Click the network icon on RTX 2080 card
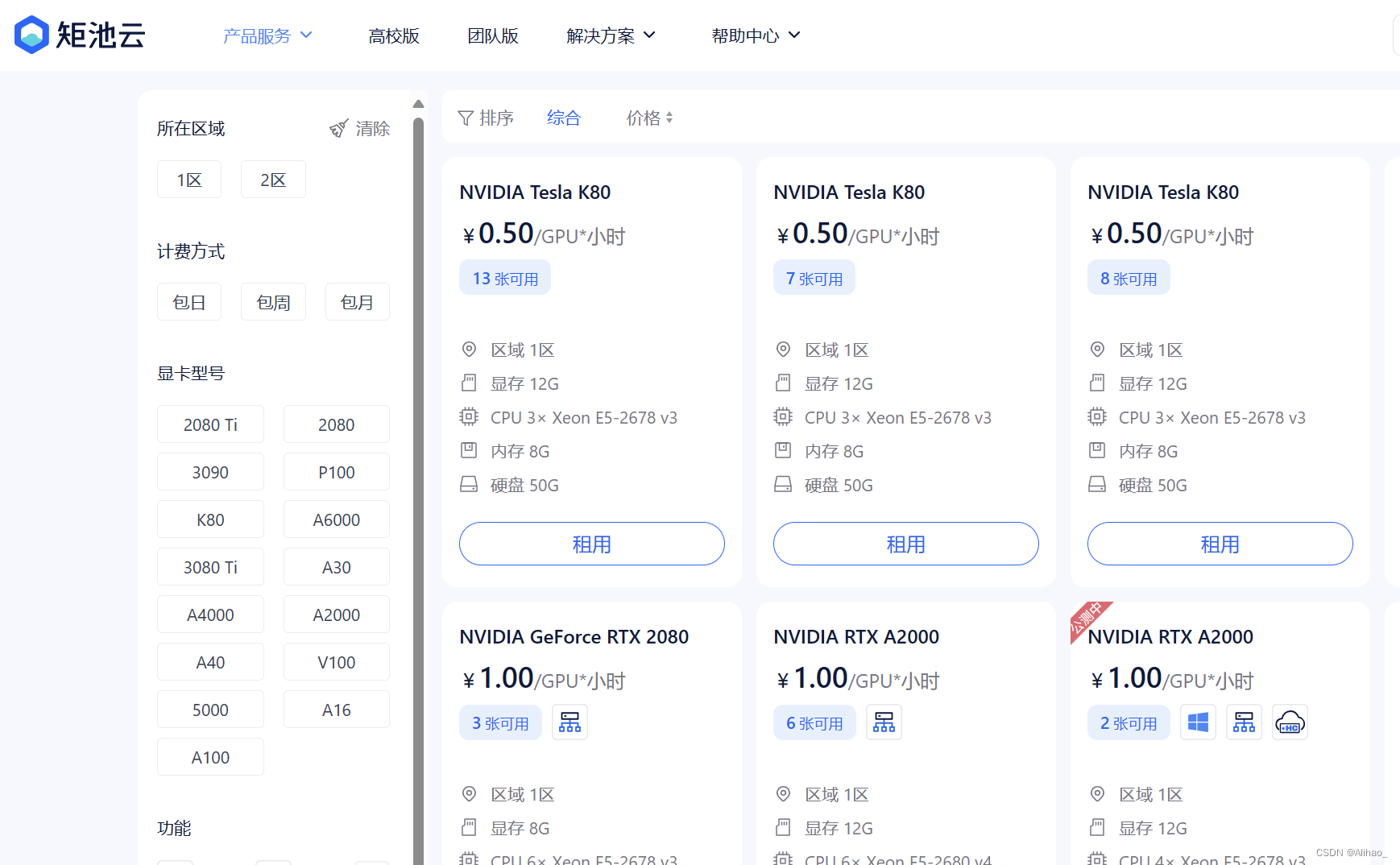The image size is (1400, 865). pos(570,722)
